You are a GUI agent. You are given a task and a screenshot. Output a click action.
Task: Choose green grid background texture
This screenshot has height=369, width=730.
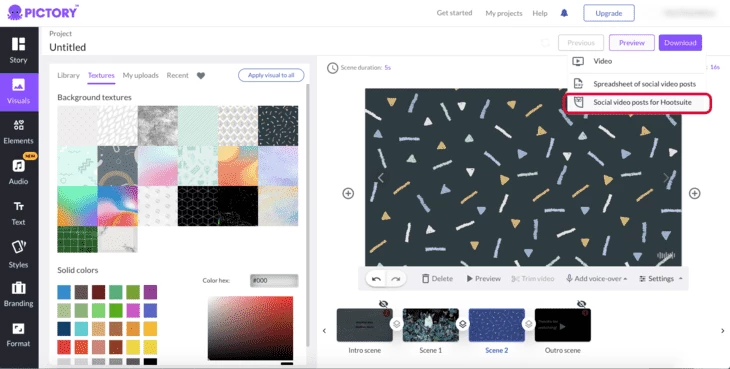77,239
